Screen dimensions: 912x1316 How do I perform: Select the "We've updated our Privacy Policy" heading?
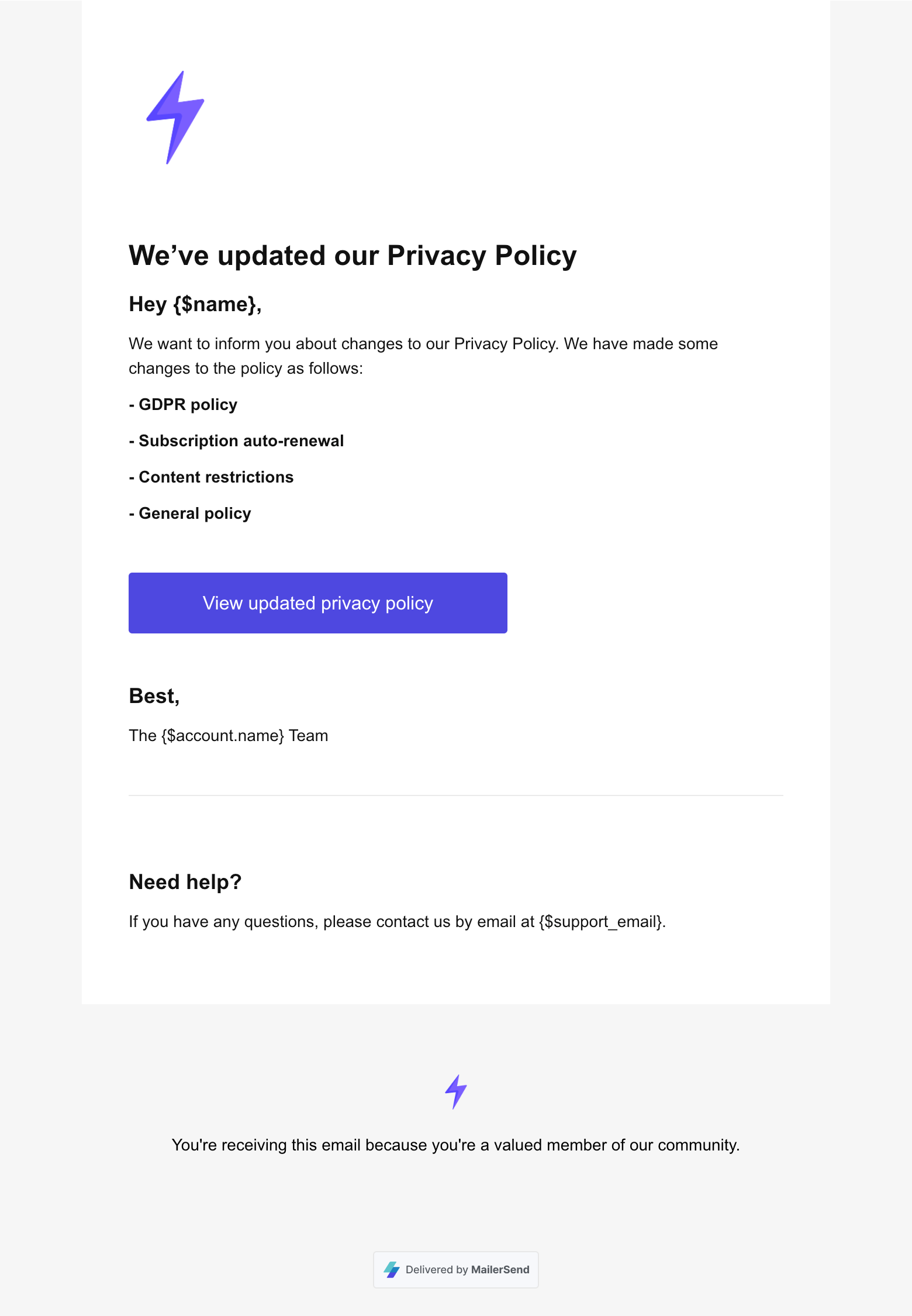pos(353,256)
